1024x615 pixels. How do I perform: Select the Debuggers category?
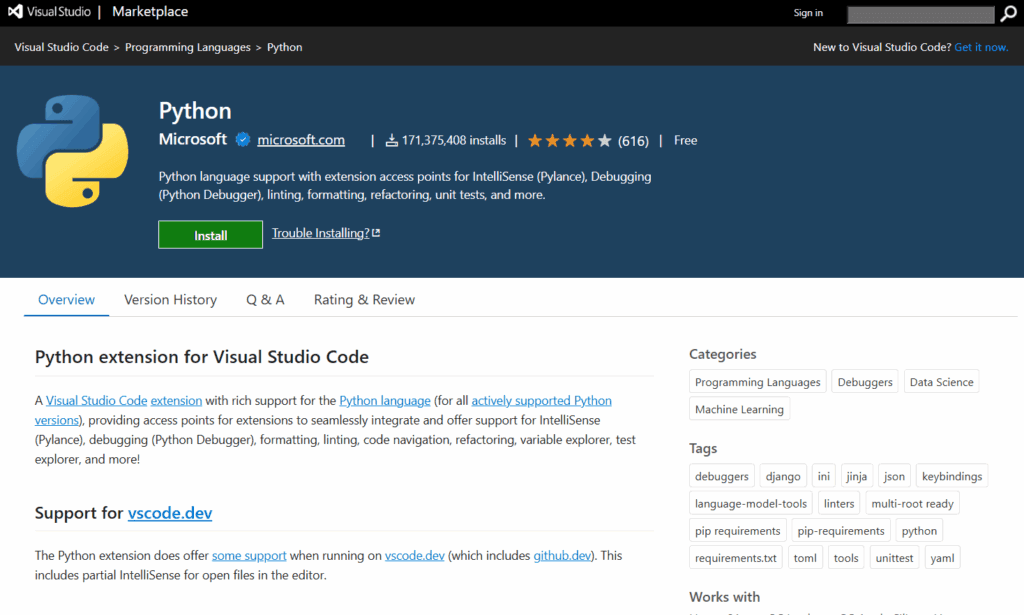pyautogui.click(x=865, y=382)
